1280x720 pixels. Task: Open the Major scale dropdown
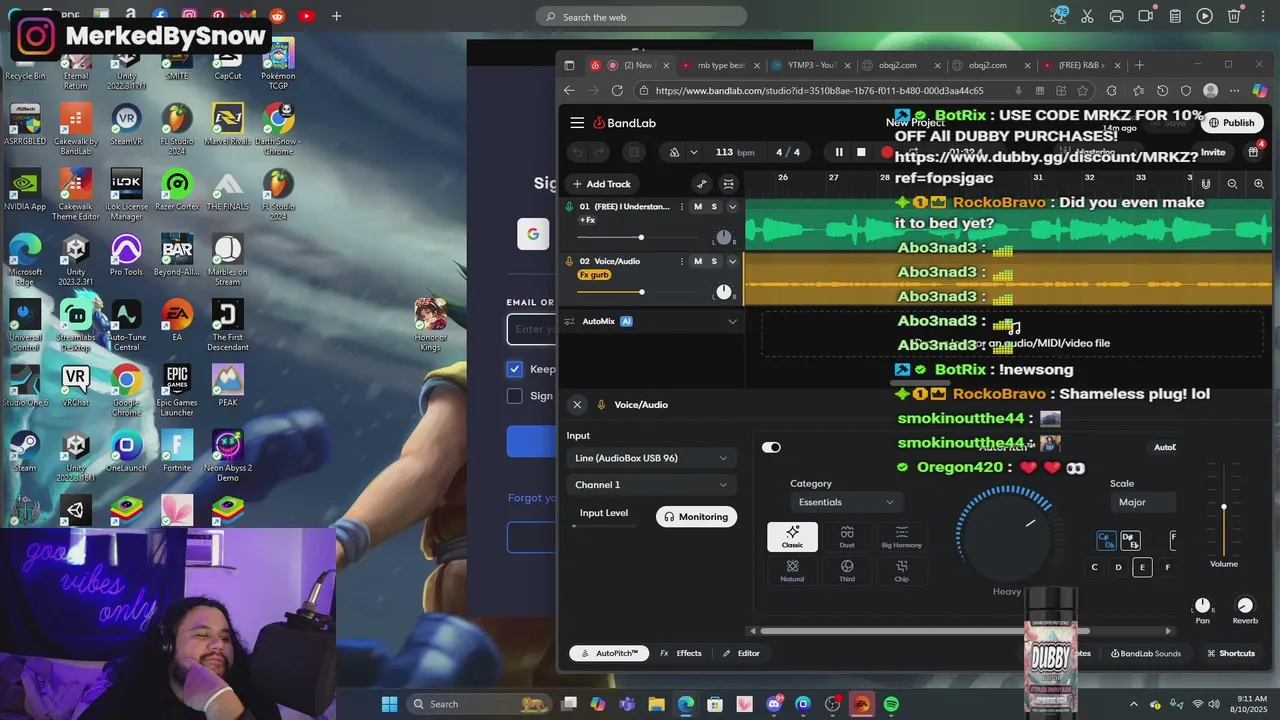(1143, 502)
